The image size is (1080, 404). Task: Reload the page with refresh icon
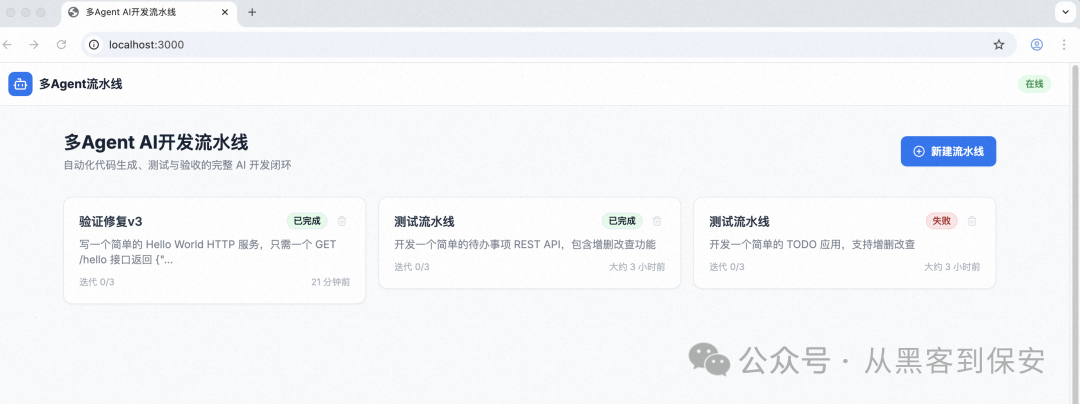click(61, 45)
